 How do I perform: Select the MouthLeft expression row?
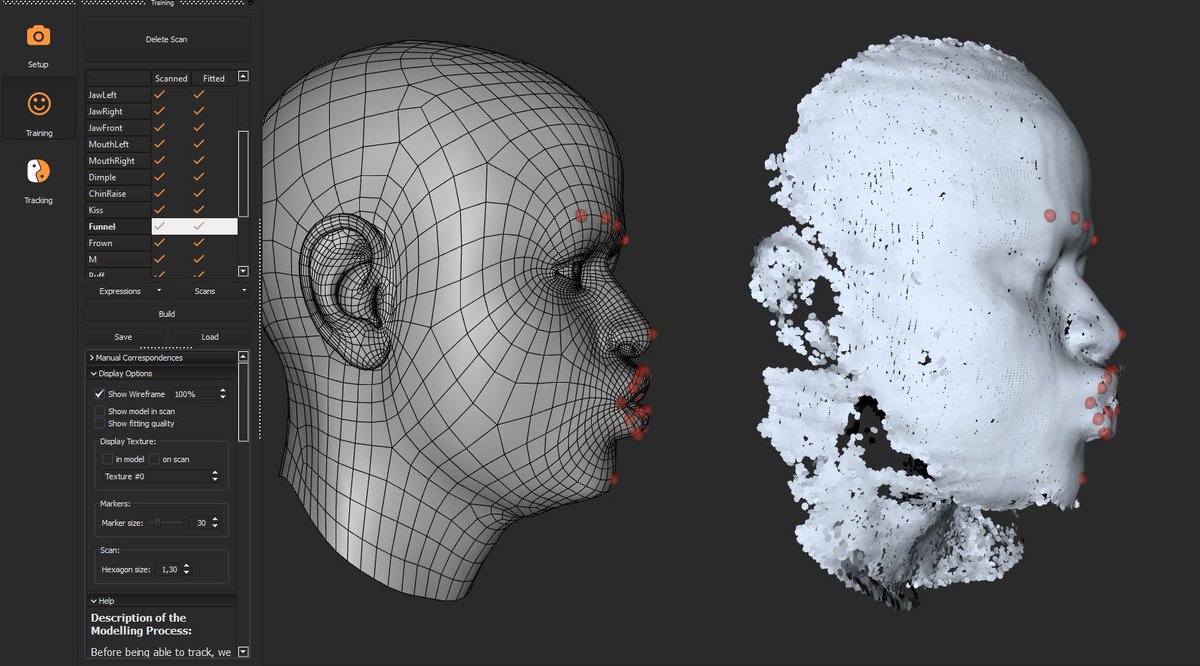pos(161,144)
